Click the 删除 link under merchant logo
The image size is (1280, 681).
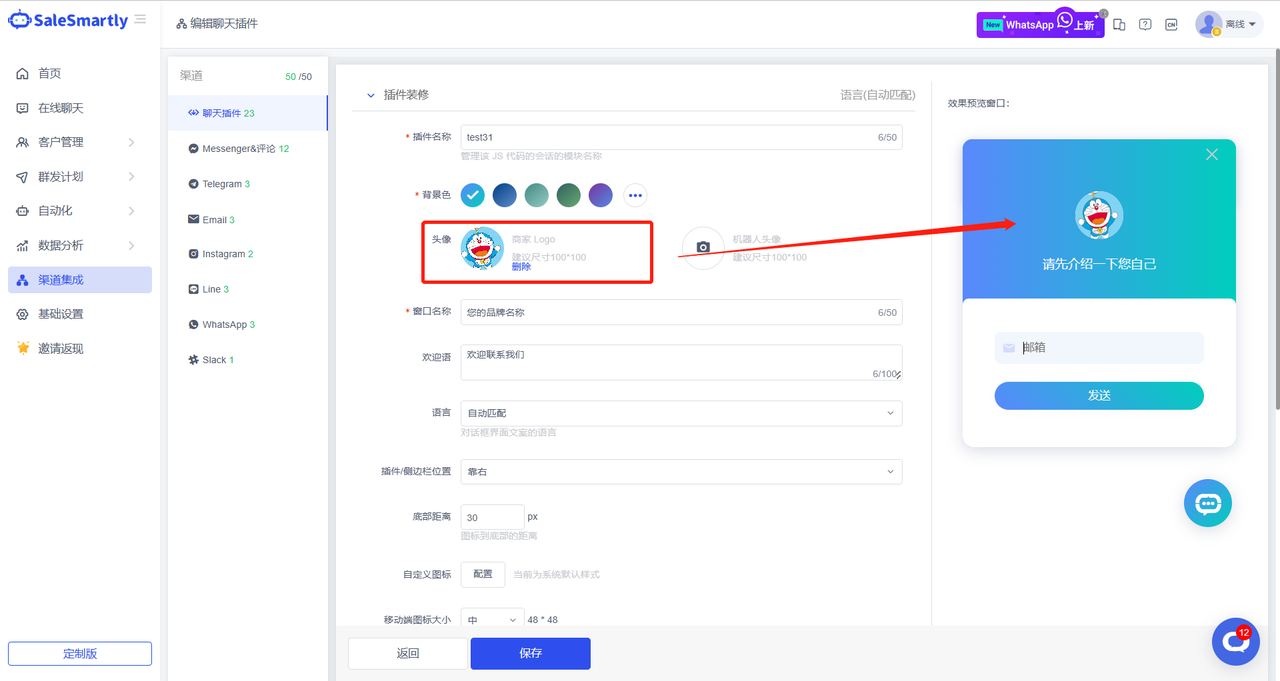[521, 267]
